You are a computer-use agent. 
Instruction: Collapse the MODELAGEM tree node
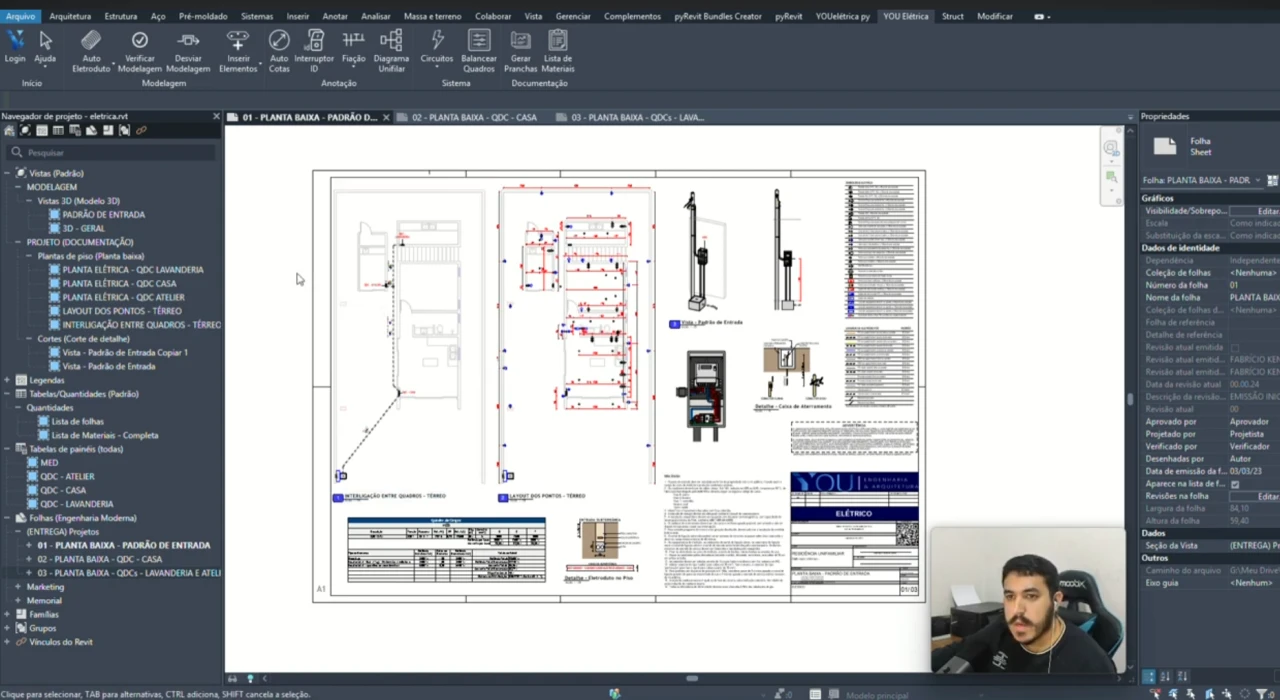18,187
